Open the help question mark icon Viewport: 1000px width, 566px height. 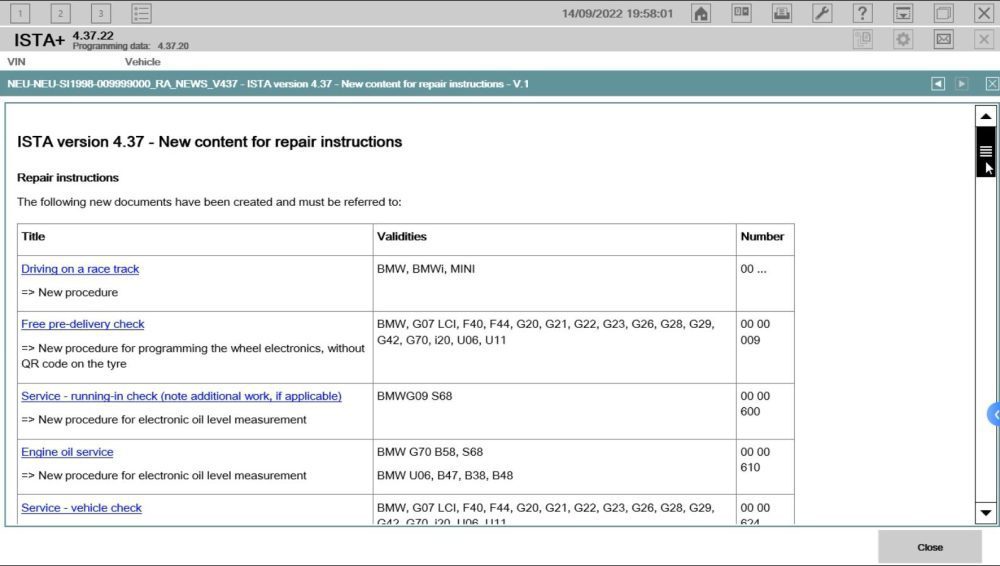862,13
